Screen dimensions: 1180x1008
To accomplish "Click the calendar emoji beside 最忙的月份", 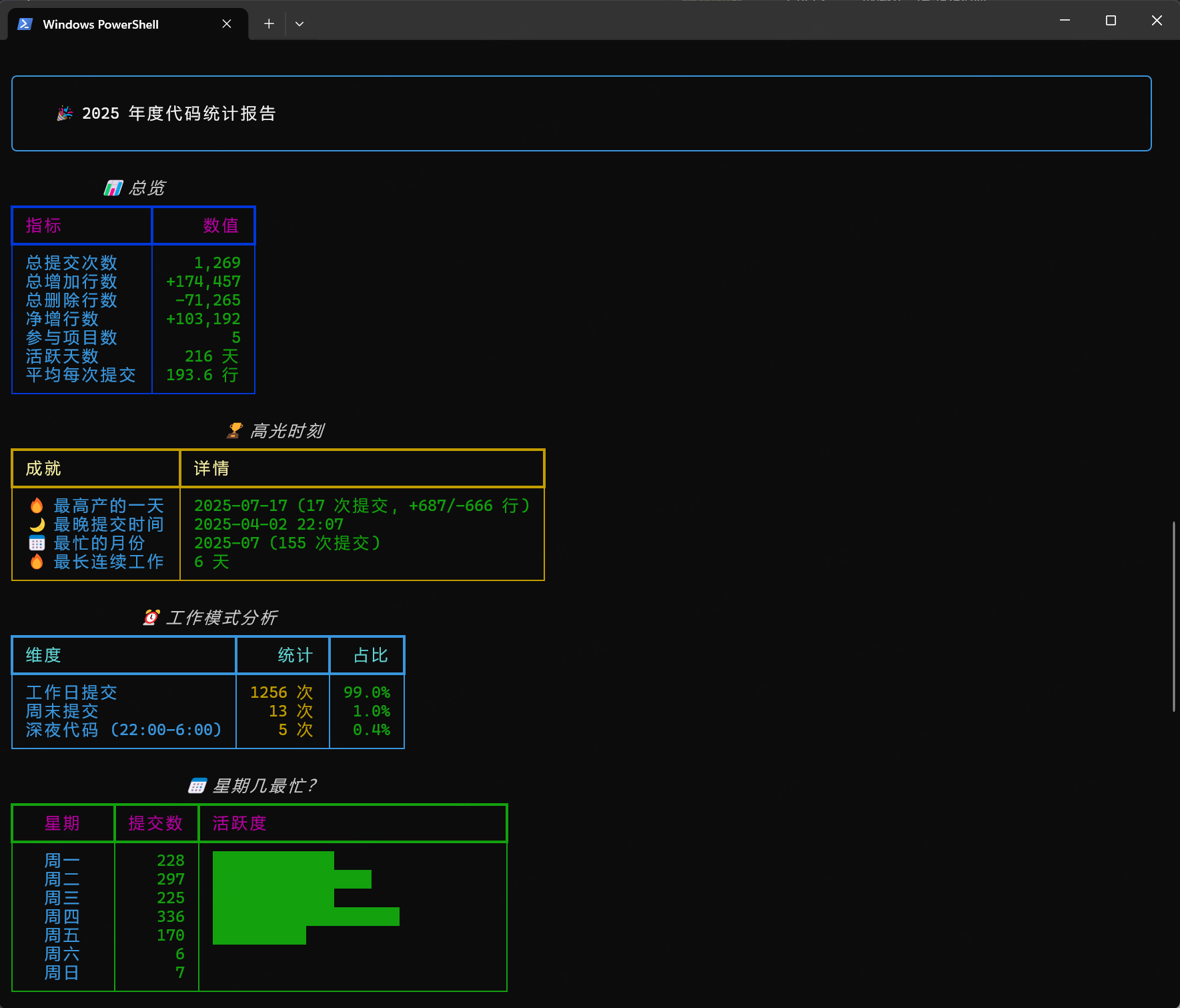I will 37,543.
